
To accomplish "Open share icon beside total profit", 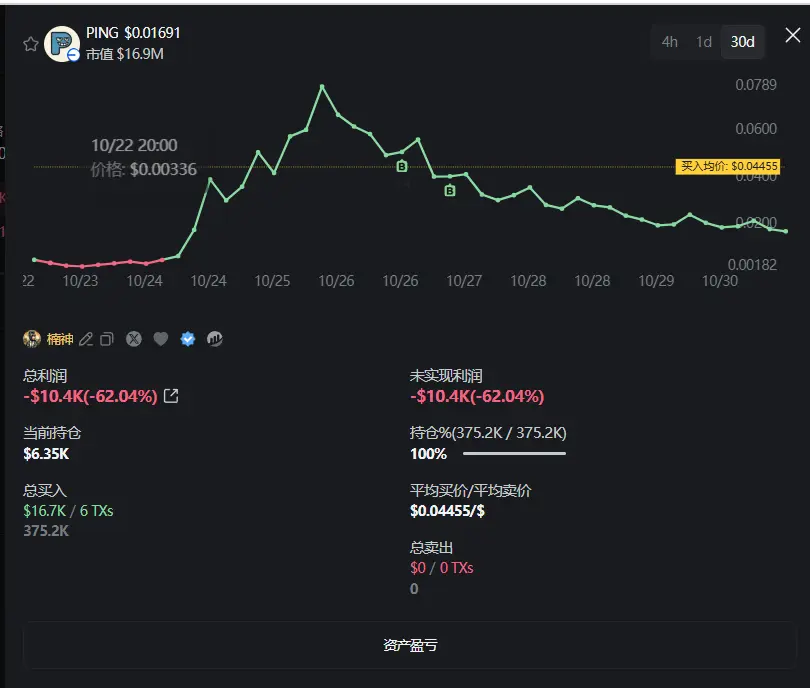I will 171,396.
